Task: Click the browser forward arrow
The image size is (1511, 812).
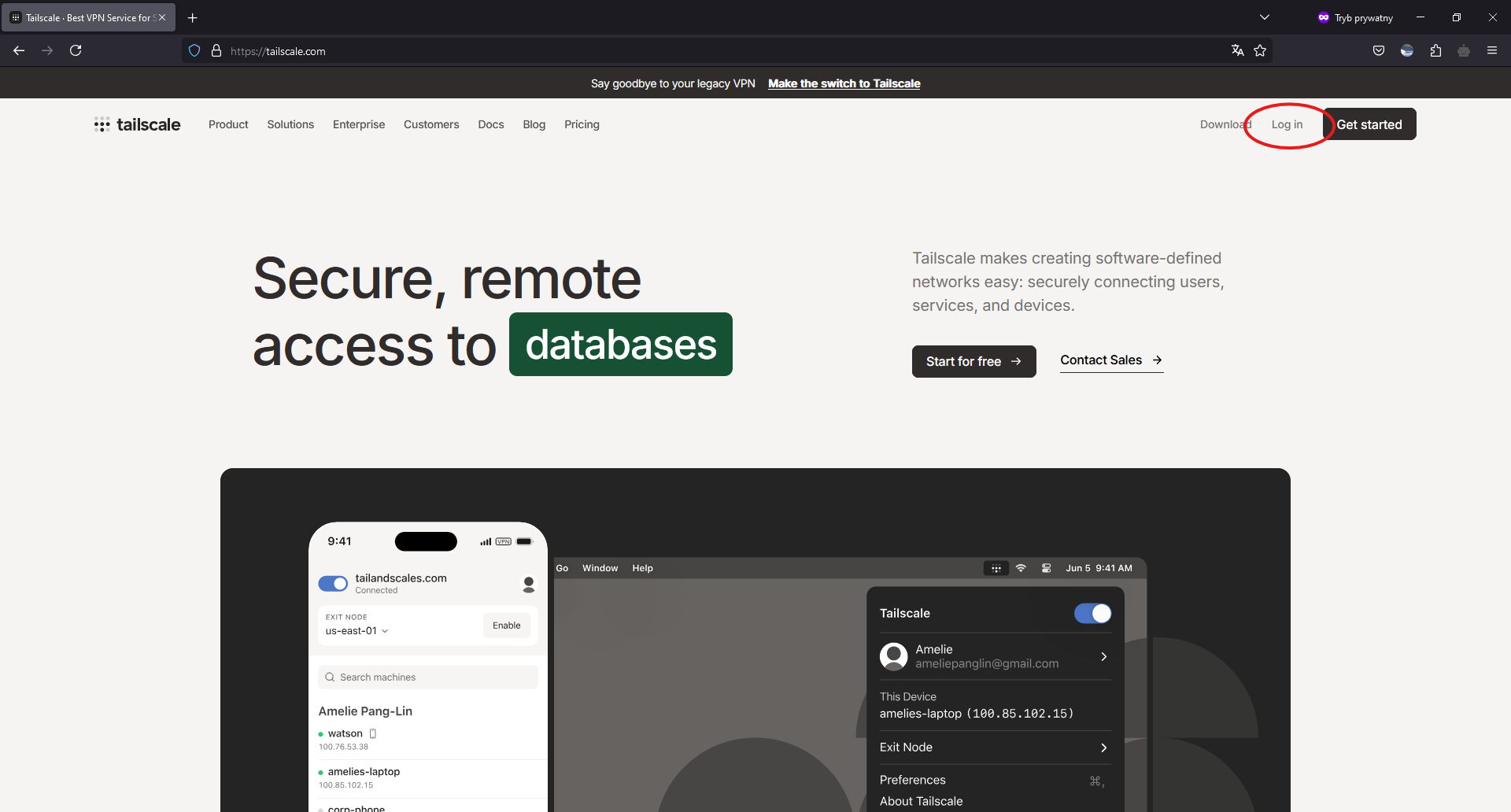Action: click(47, 50)
